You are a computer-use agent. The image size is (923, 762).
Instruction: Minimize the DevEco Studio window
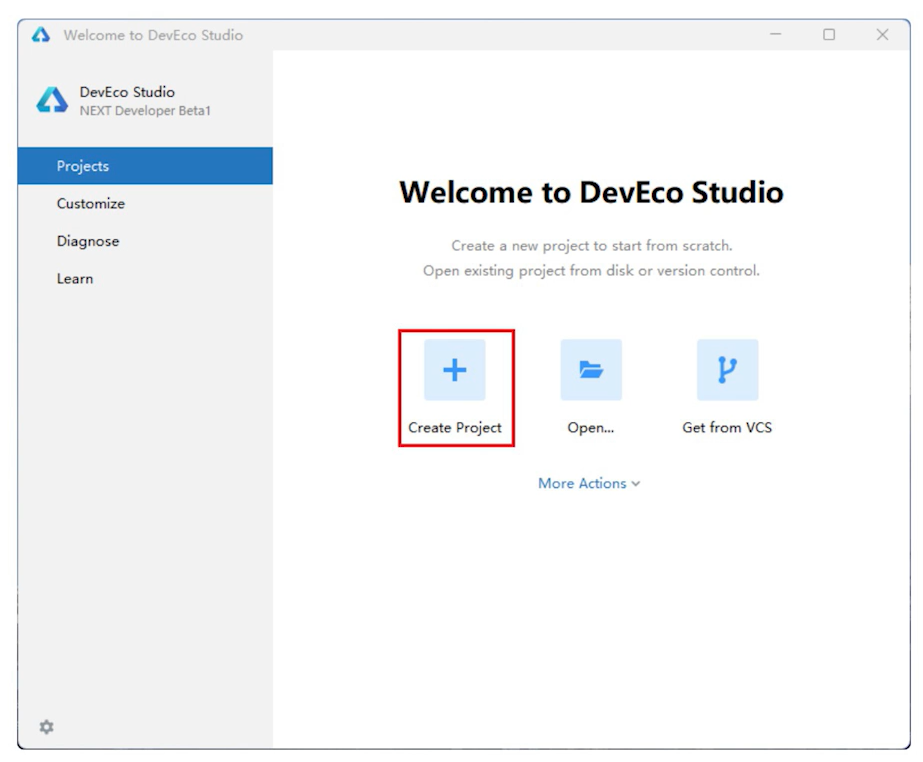coord(776,35)
